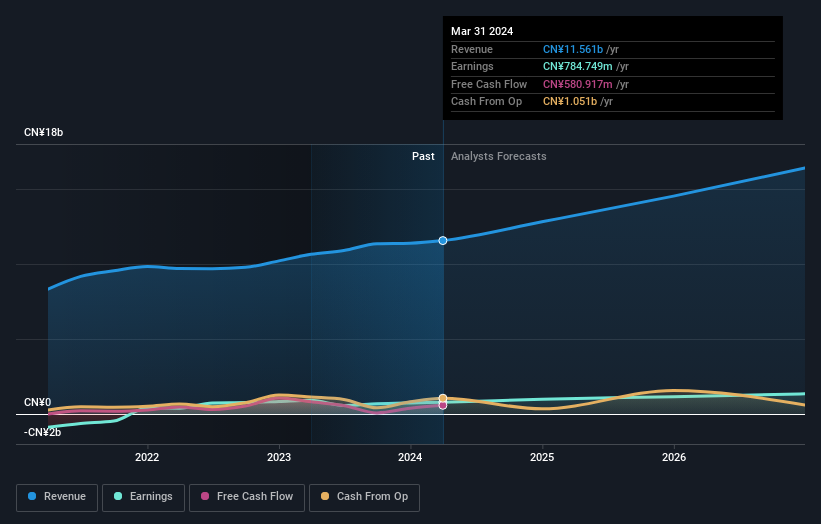Click the Cash From Op label in tooltip
Image resolution: width=821 pixels, height=524 pixels.
(486, 102)
